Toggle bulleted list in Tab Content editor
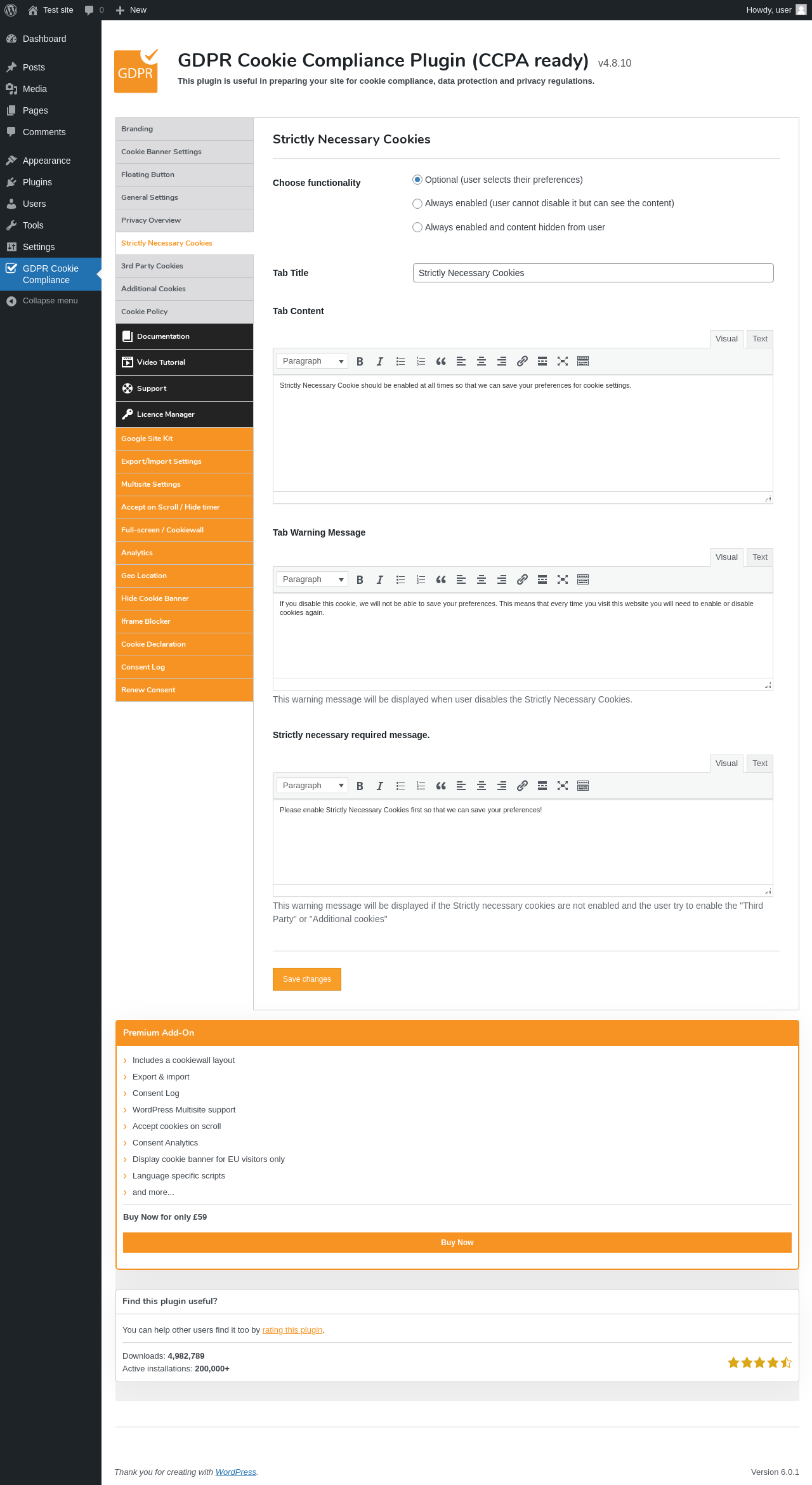The height and width of the screenshot is (1485, 812). point(400,361)
